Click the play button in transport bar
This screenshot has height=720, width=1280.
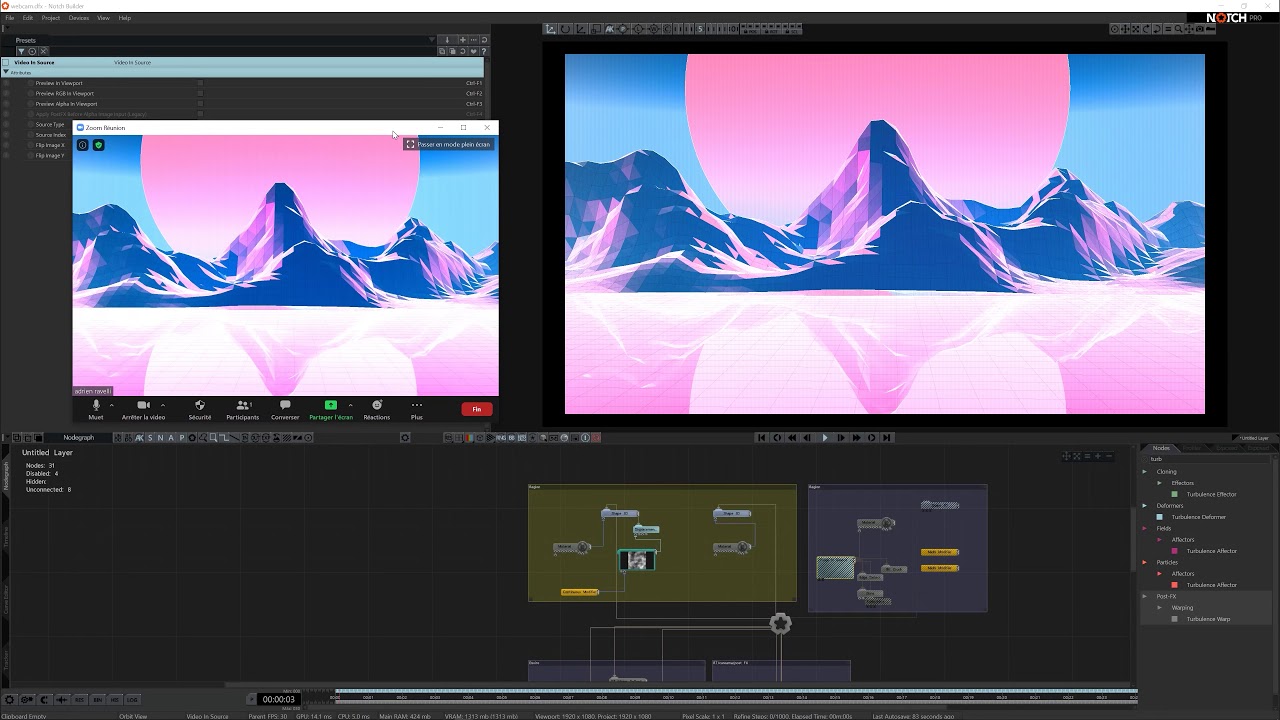825,437
